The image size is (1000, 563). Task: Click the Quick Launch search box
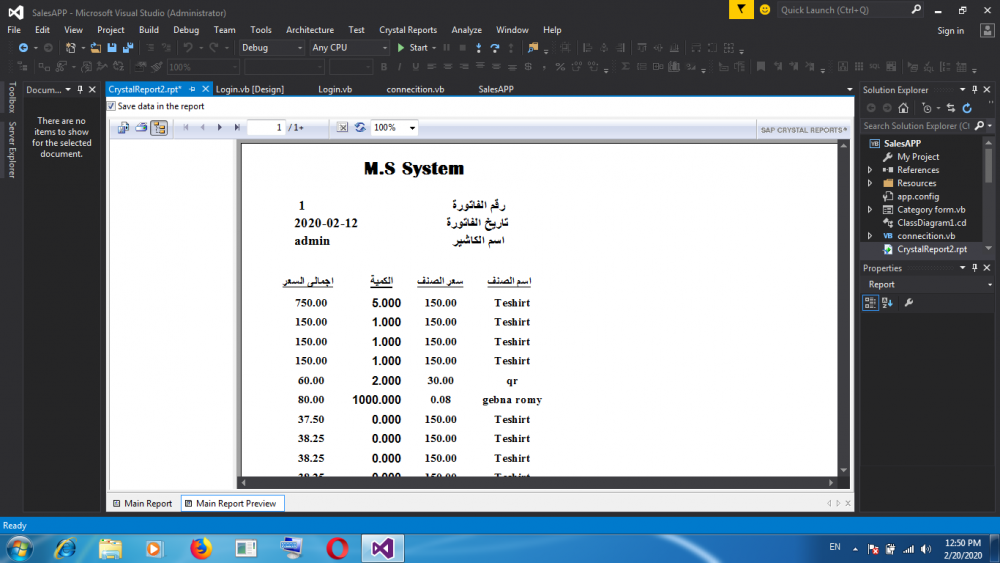[x=850, y=10]
